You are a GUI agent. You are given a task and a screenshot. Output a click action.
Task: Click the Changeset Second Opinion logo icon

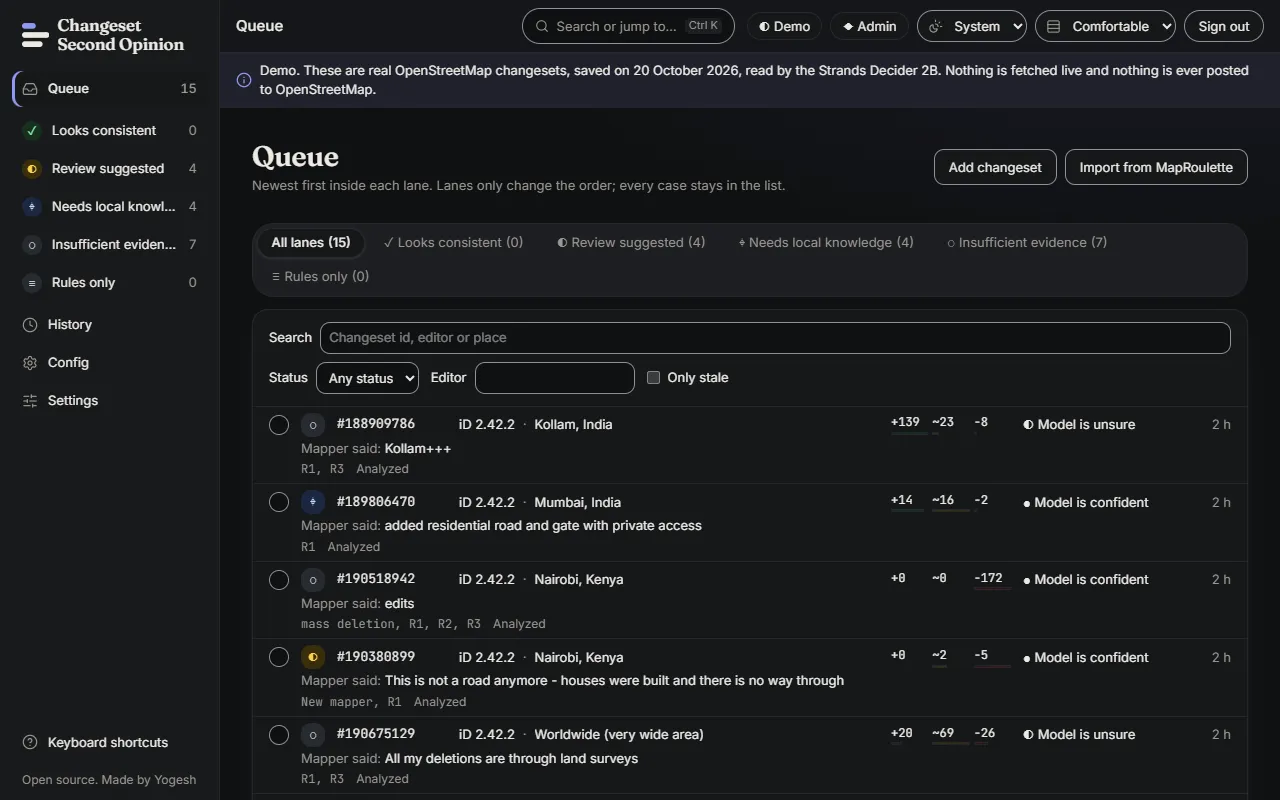tap(35, 36)
